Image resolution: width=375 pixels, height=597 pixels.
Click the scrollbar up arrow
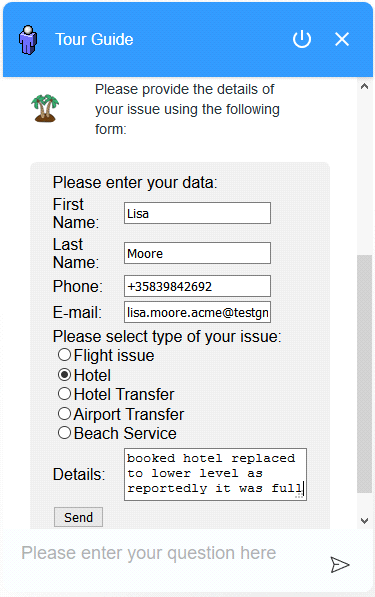pos(364,86)
